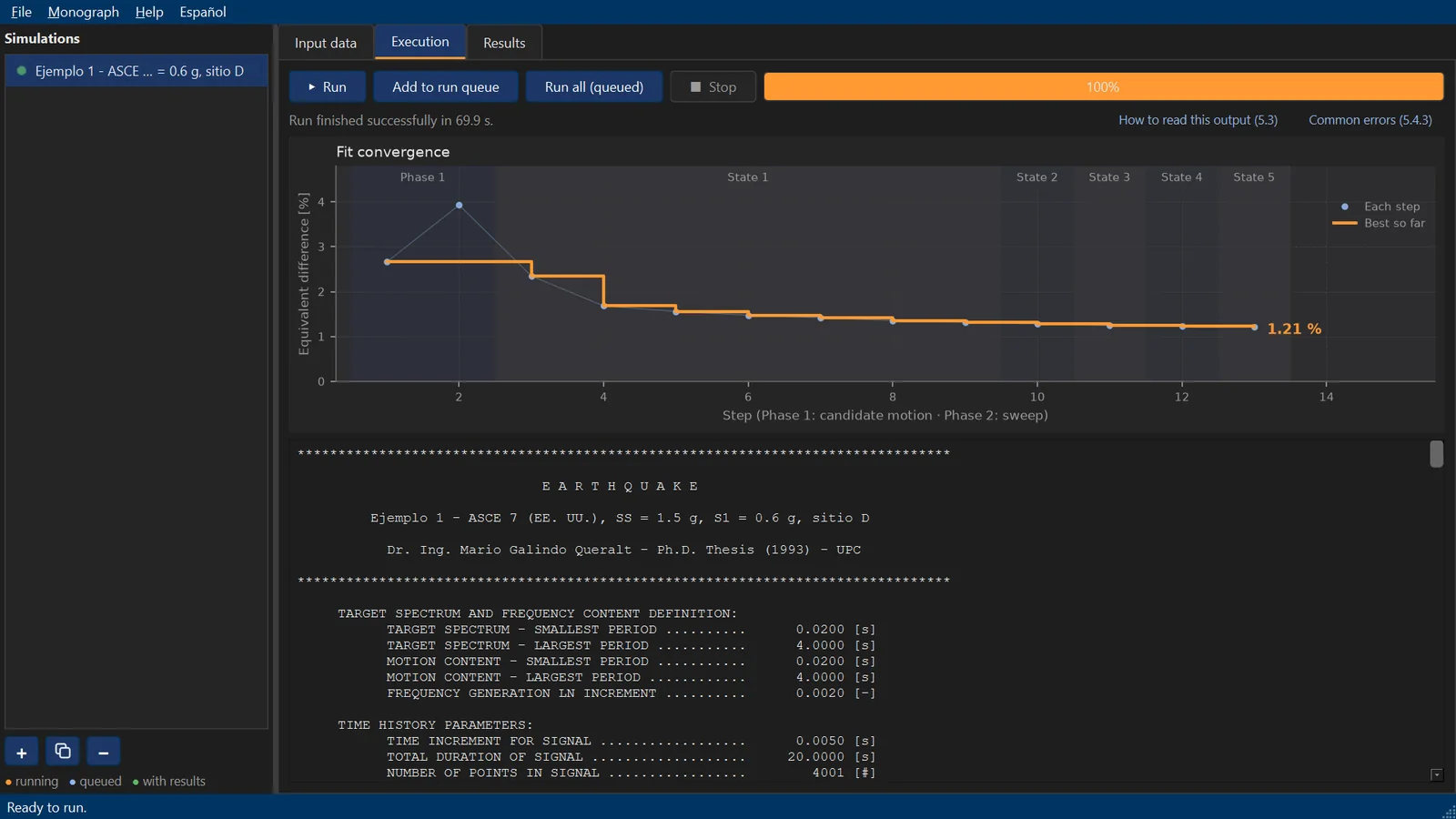
Task: Open the File menu
Action: (21, 12)
